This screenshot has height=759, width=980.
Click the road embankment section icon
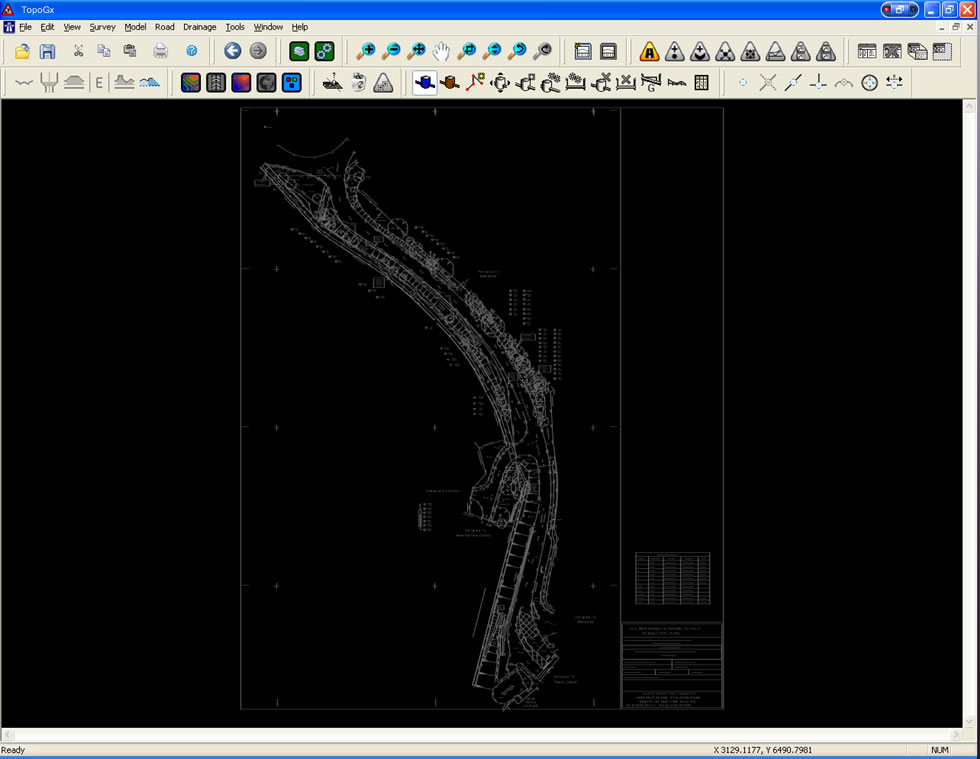74,83
